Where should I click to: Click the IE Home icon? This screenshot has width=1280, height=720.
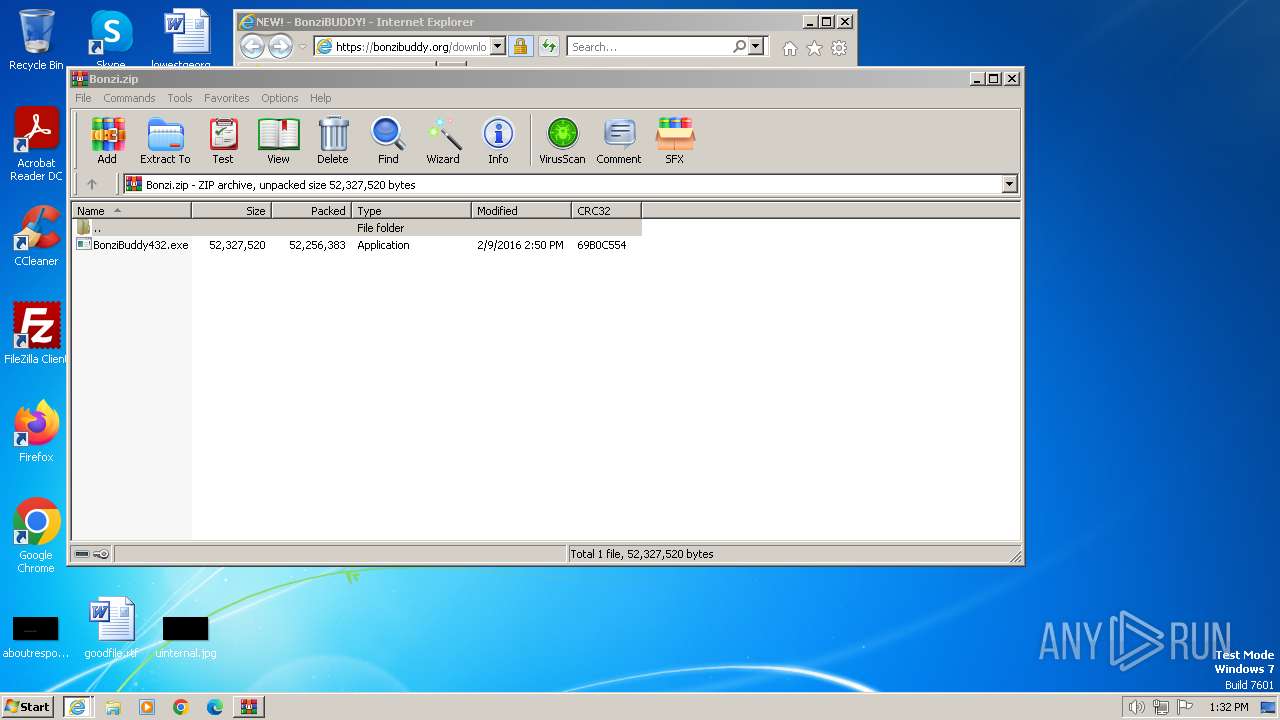[x=790, y=48]
